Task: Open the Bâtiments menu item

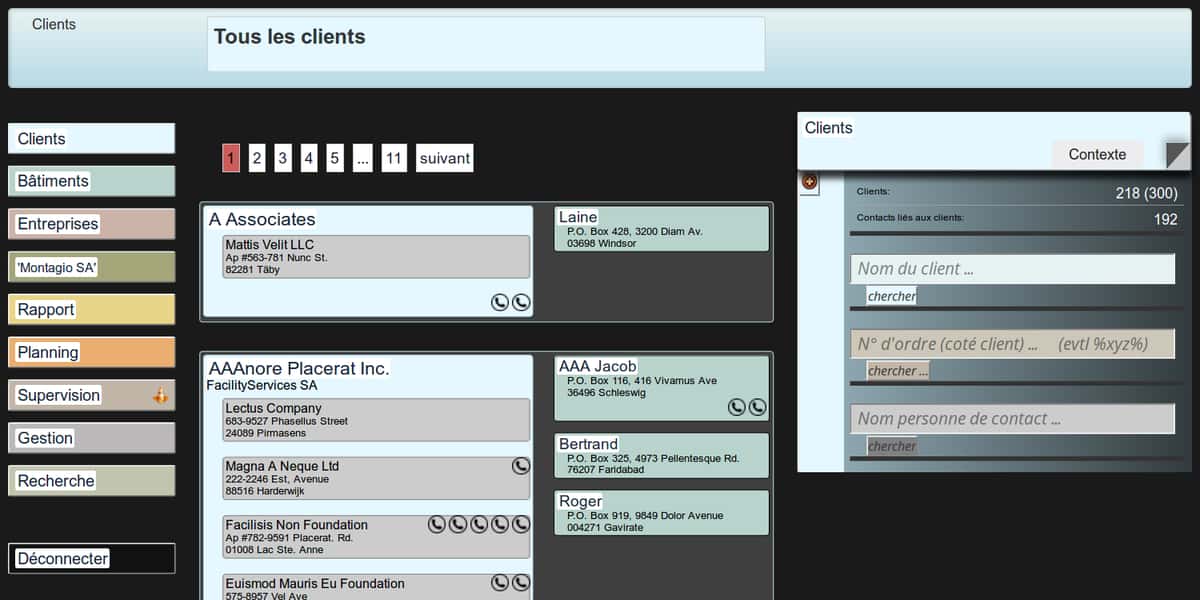Action: 91,181
